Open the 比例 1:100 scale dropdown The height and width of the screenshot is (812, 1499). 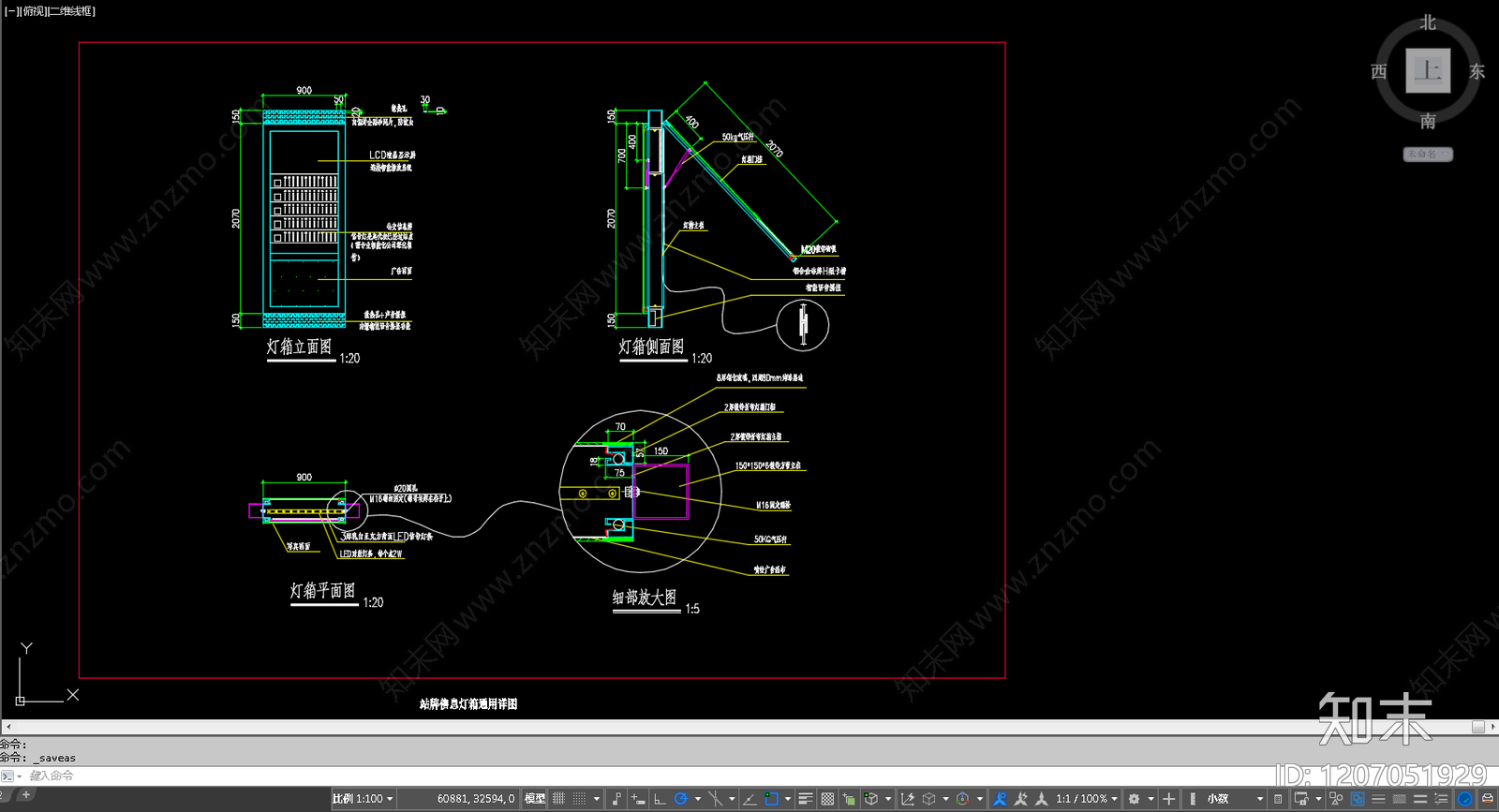(x=363, y=799)
